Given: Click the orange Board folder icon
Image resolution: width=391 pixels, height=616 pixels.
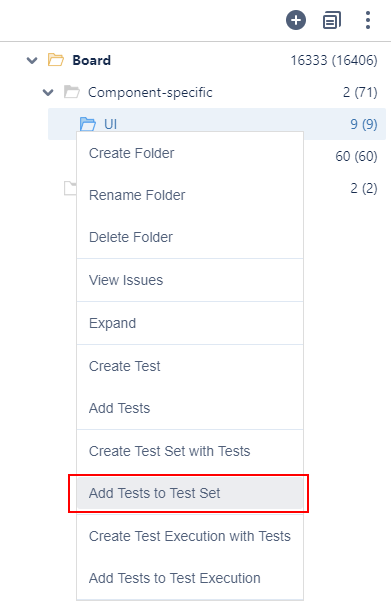Looking at the screenshot, I should click(x=56, y=60).
